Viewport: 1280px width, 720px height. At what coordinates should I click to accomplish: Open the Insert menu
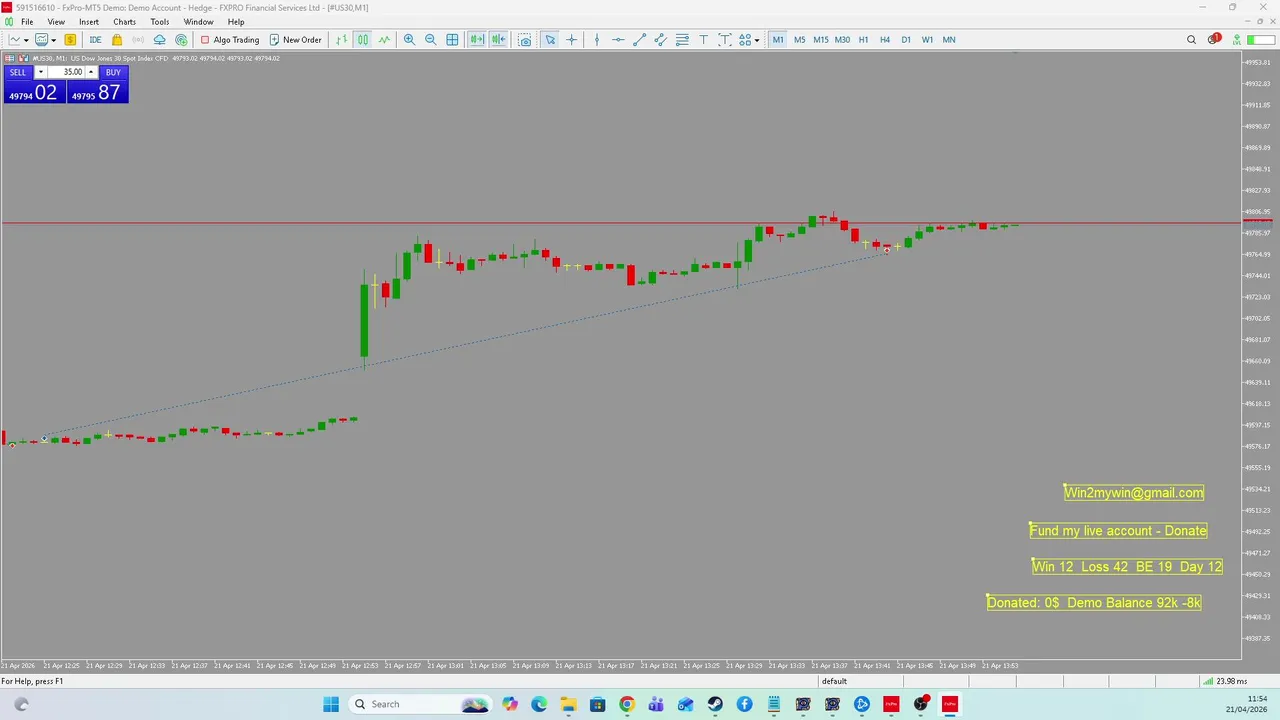tap(89, 22)
